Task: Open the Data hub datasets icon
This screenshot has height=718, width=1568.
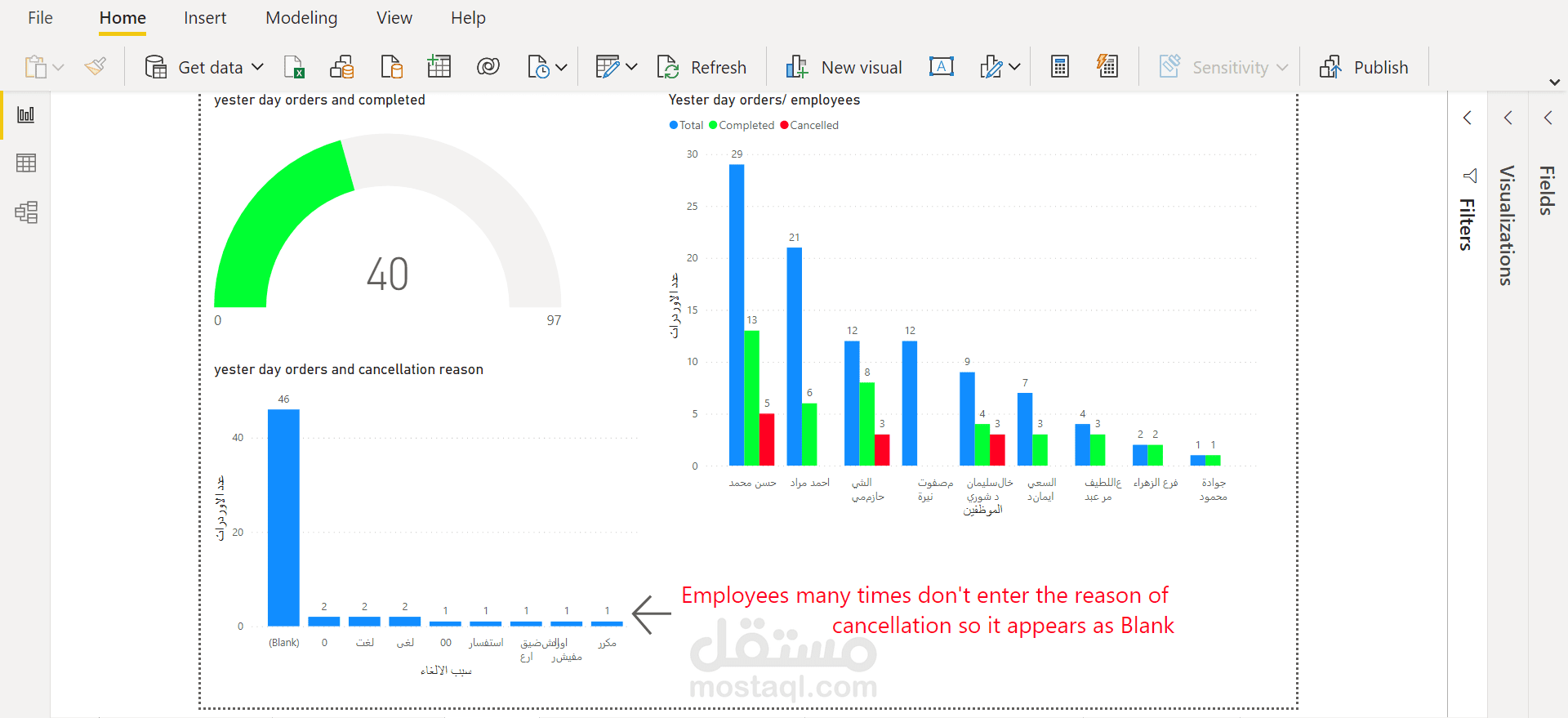Action: click(342, 67)
